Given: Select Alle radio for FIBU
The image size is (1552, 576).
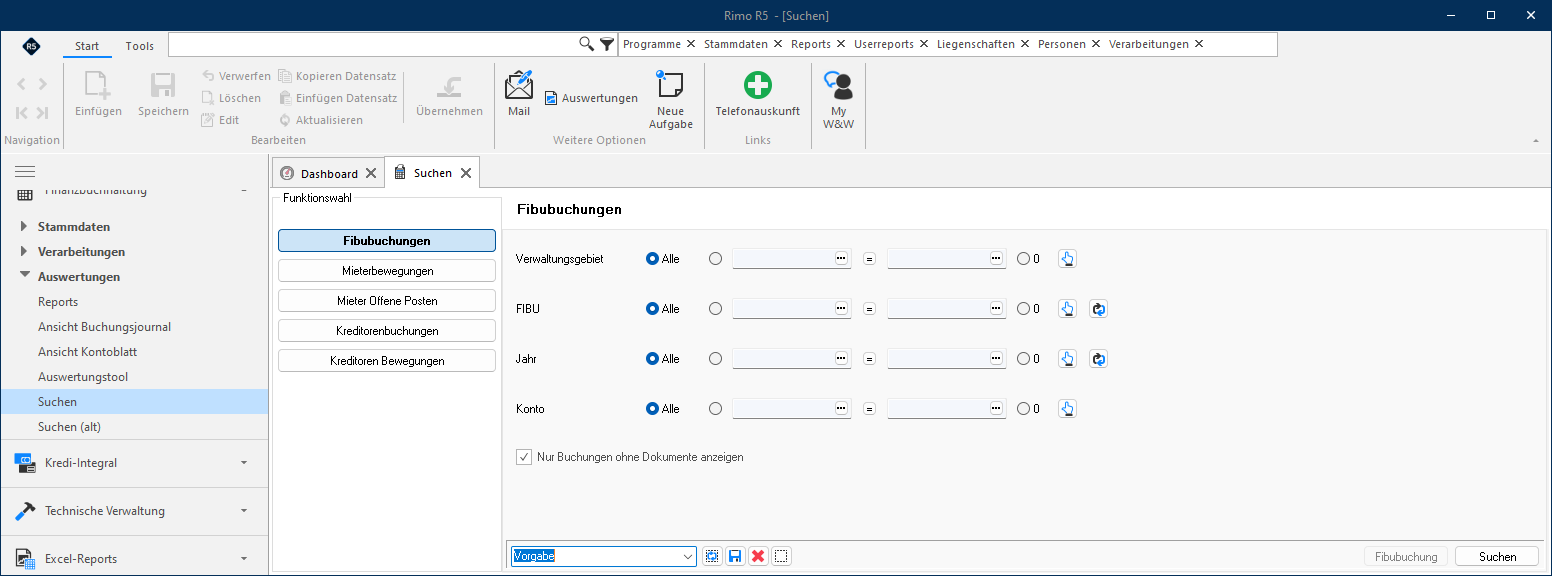Looking at the screenshot, I should click(653, 309).
